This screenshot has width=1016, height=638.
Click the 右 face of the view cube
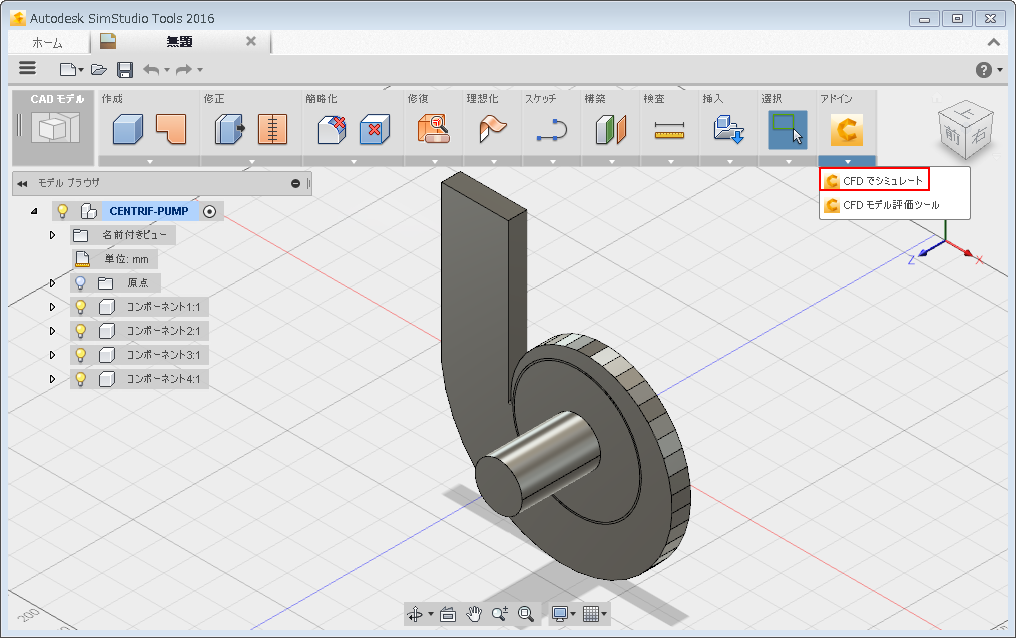pos(978,133)
